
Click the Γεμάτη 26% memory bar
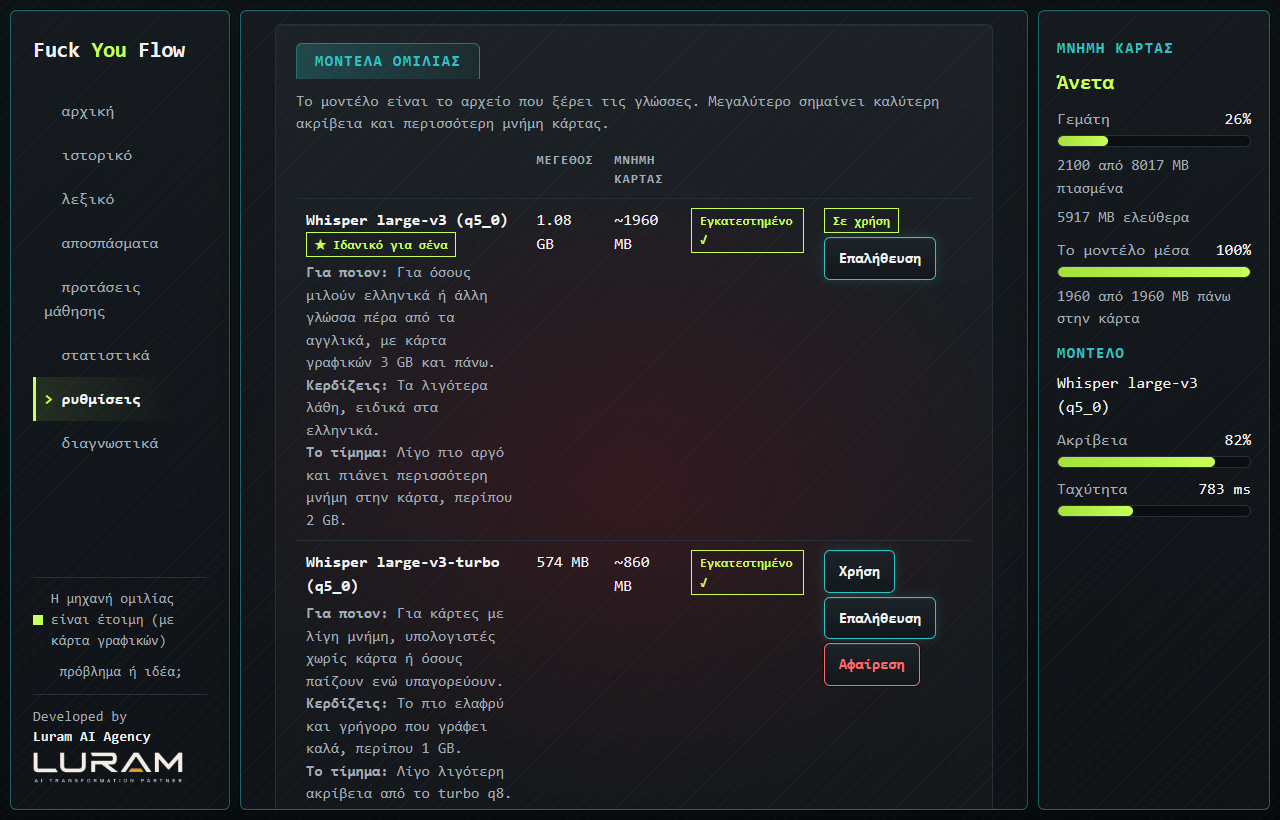1154,141
